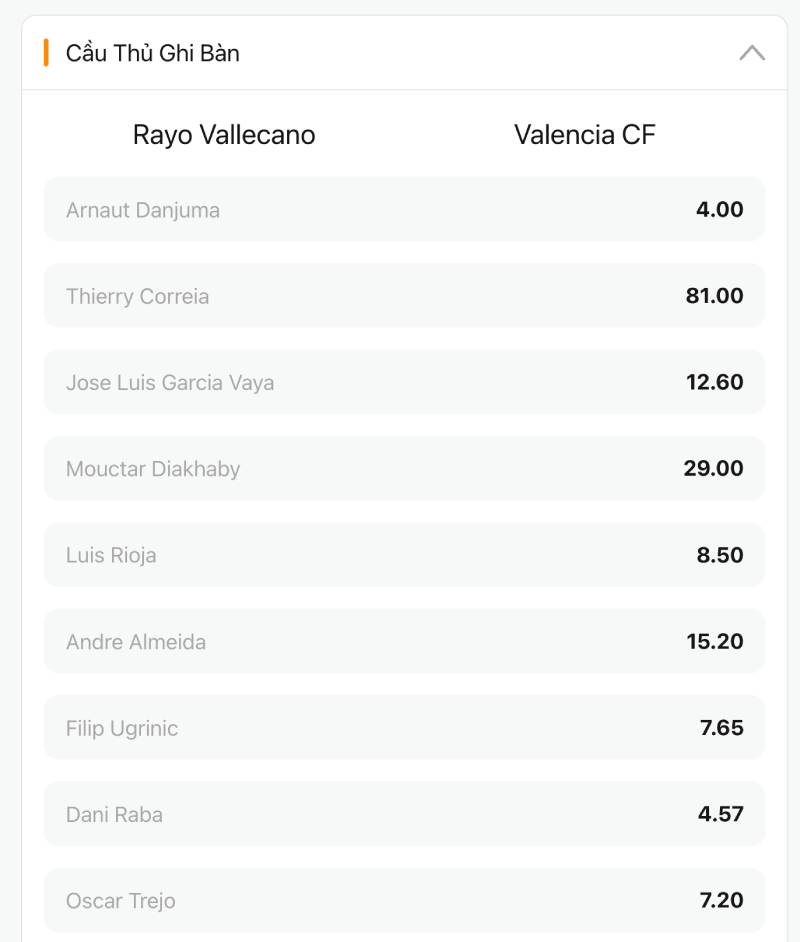Pick the 7.20 odds value
Viewport: 800px width, 942px height.
[722, 900]
